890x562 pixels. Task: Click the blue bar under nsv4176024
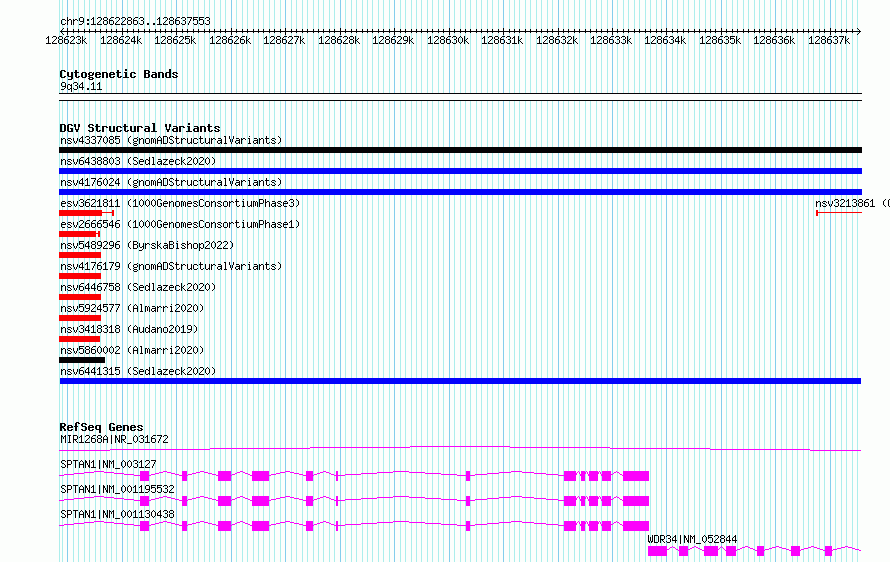click(460, 192)
